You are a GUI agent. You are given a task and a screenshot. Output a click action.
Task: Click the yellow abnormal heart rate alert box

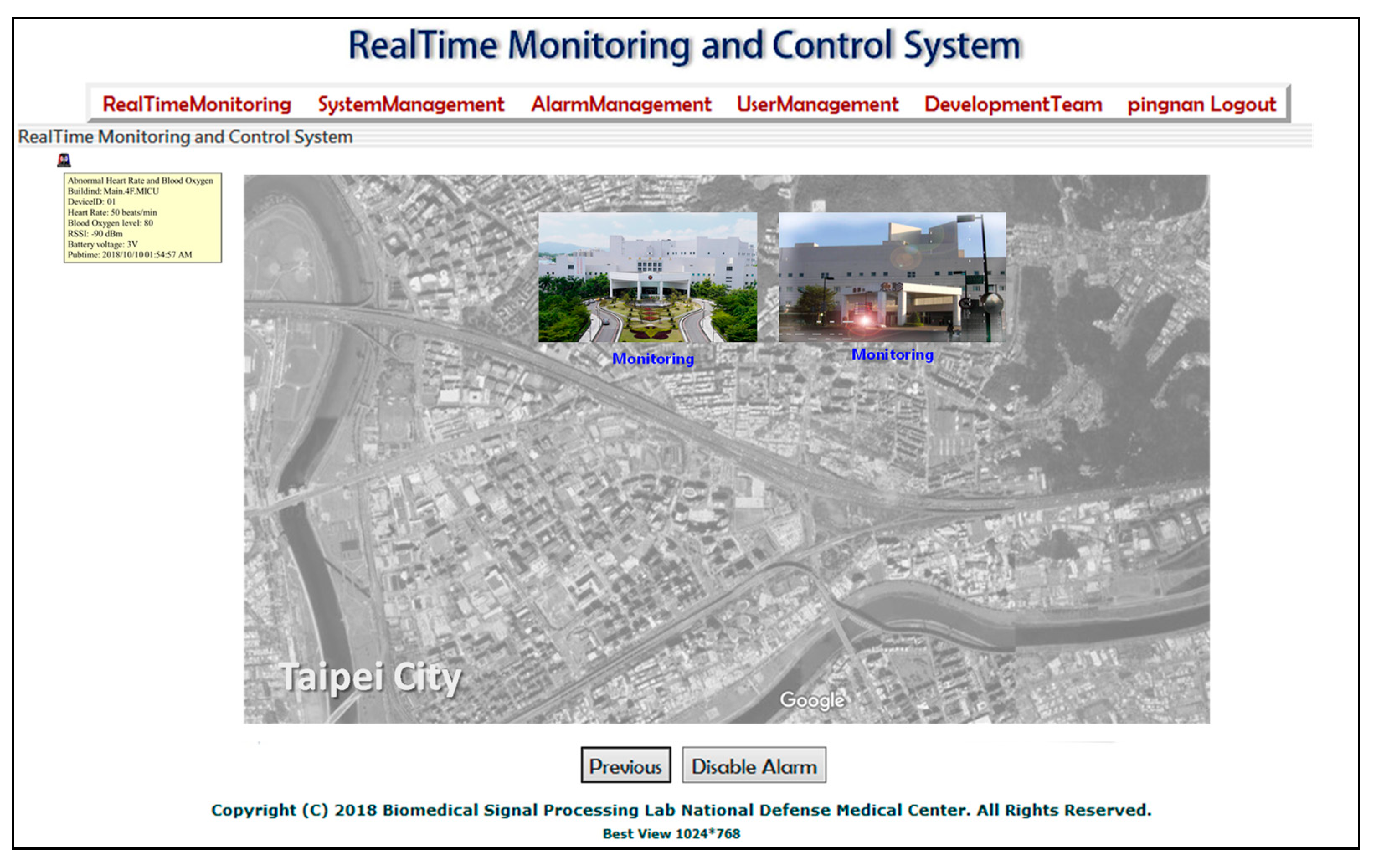142,218
